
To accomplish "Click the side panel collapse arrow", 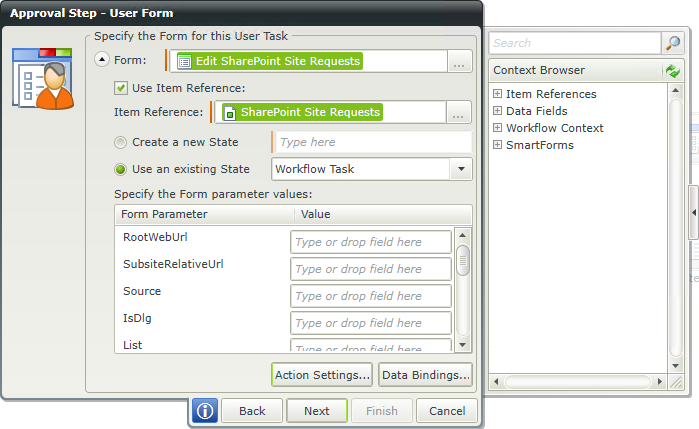I will coord(693,215).
